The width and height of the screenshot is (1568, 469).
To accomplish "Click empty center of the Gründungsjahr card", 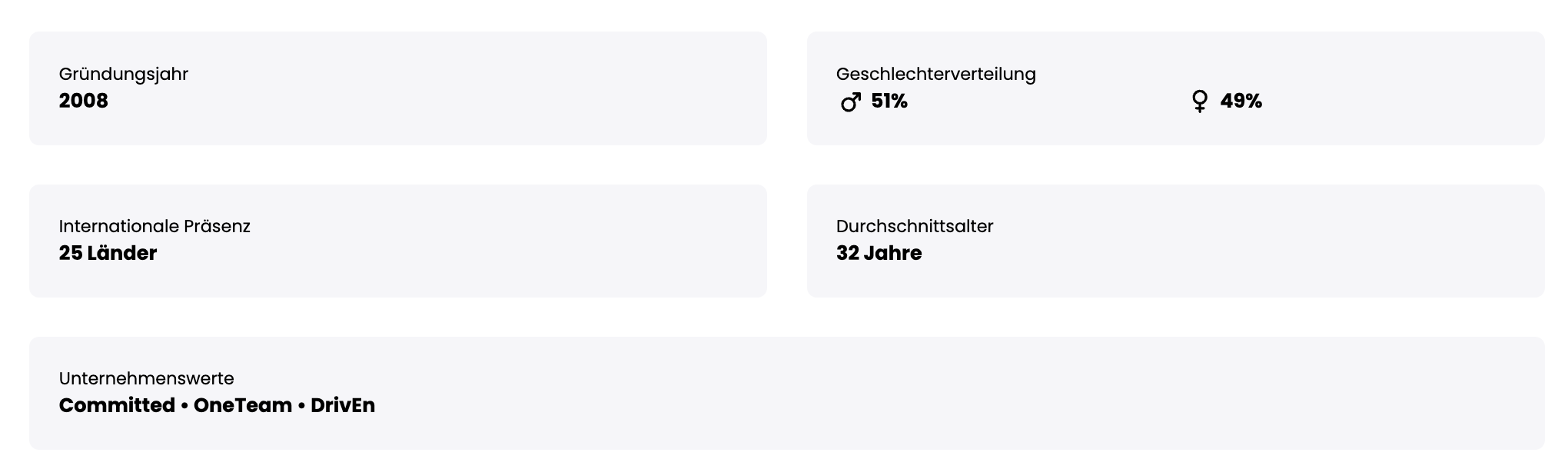I will pos(461,88).
